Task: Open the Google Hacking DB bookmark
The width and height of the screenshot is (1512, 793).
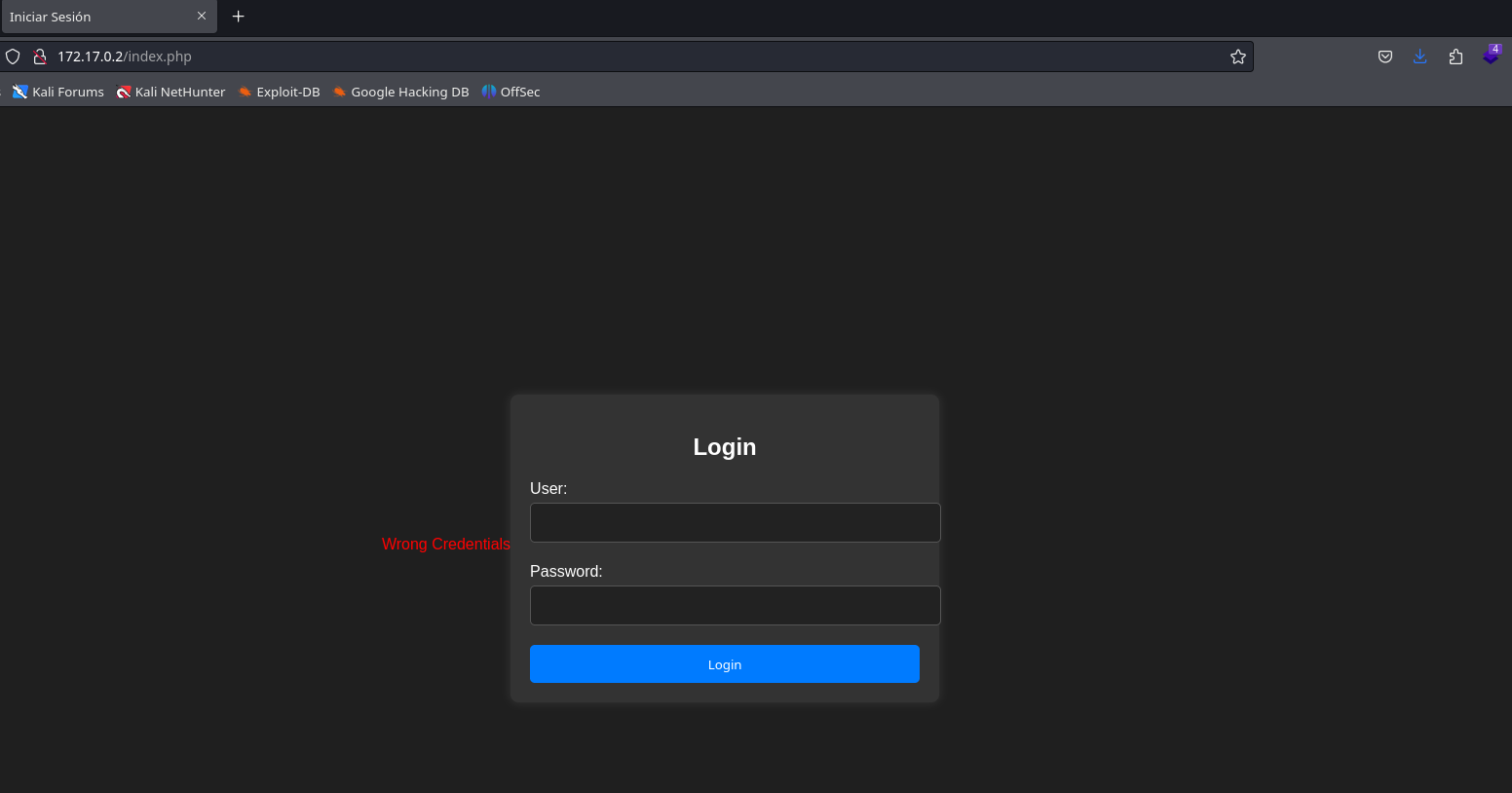Action: (x=400, y=92)
